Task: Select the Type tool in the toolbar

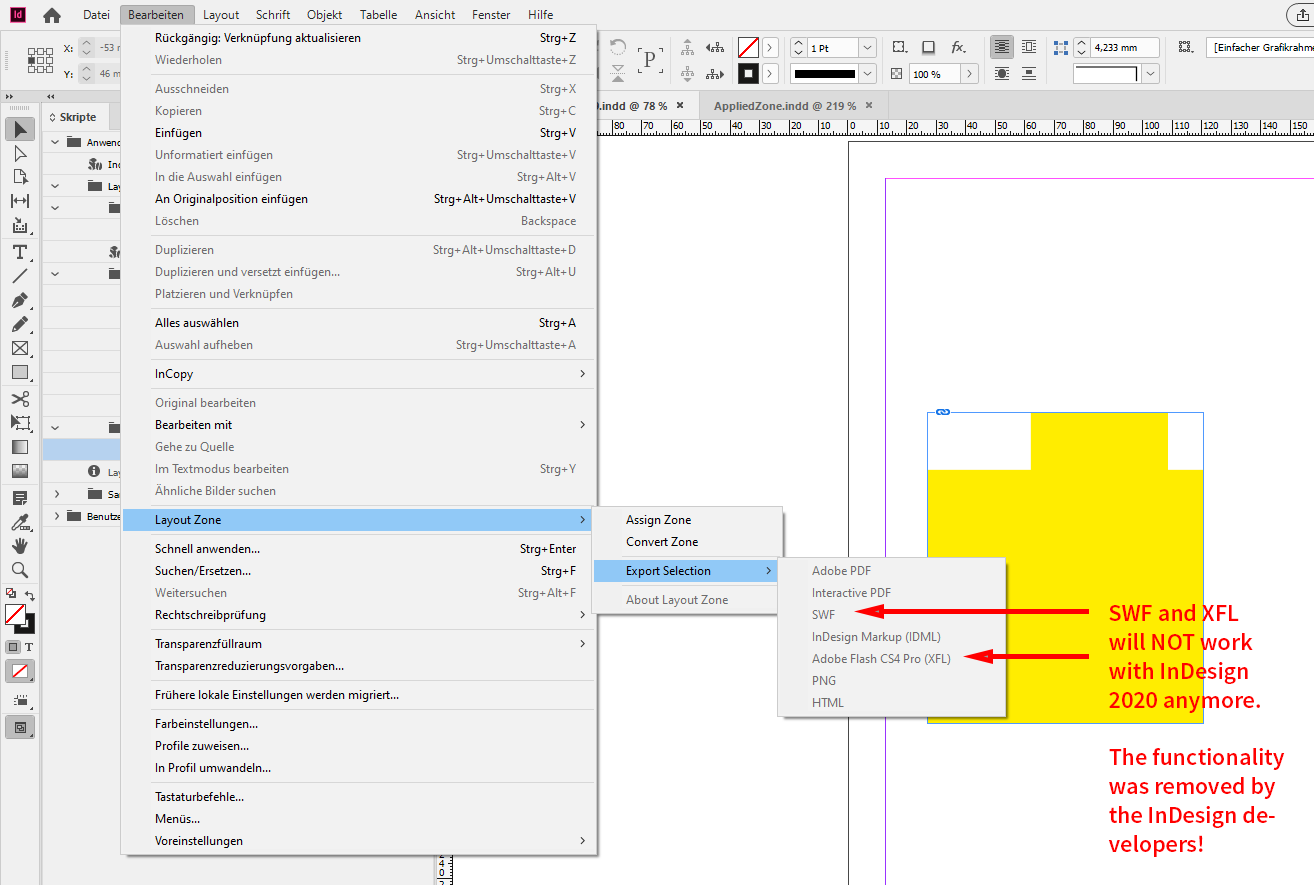Action: tap(19, 252)
